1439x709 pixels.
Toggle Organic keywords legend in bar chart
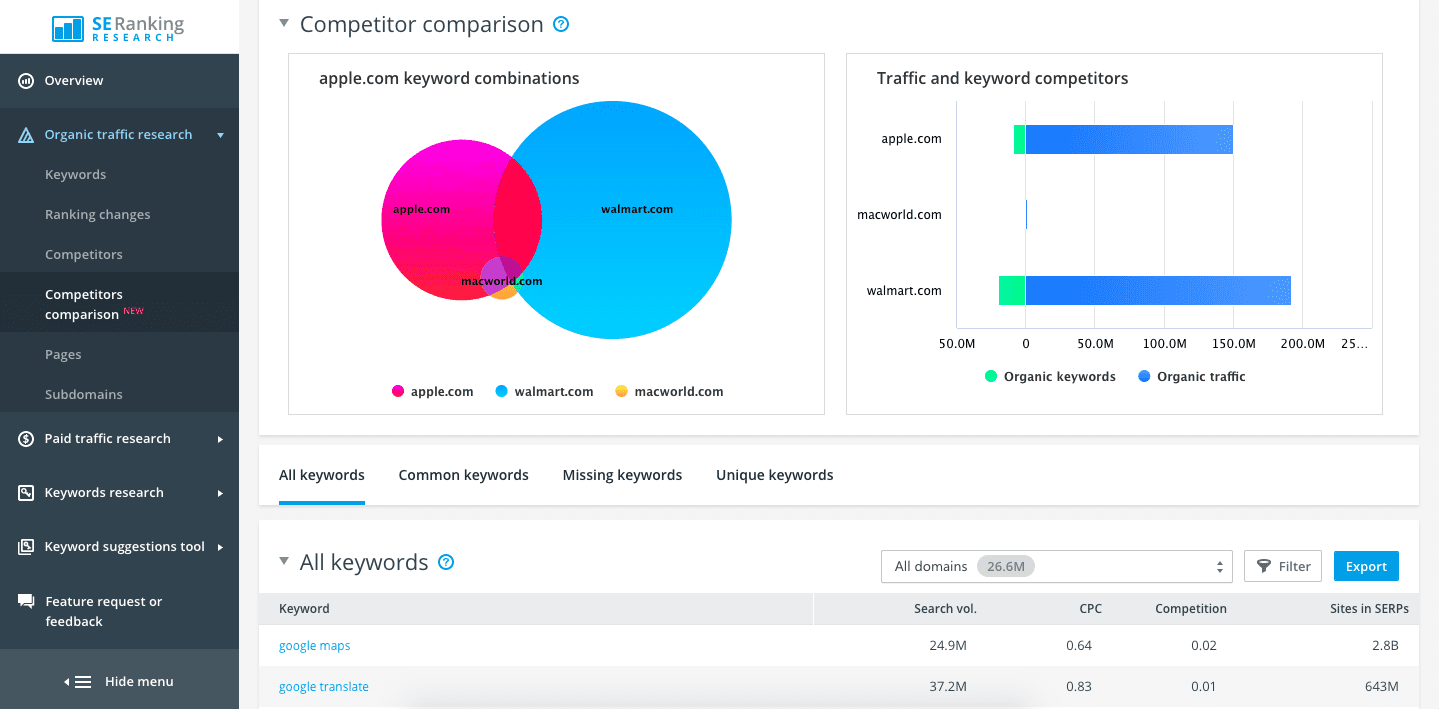1050,377
